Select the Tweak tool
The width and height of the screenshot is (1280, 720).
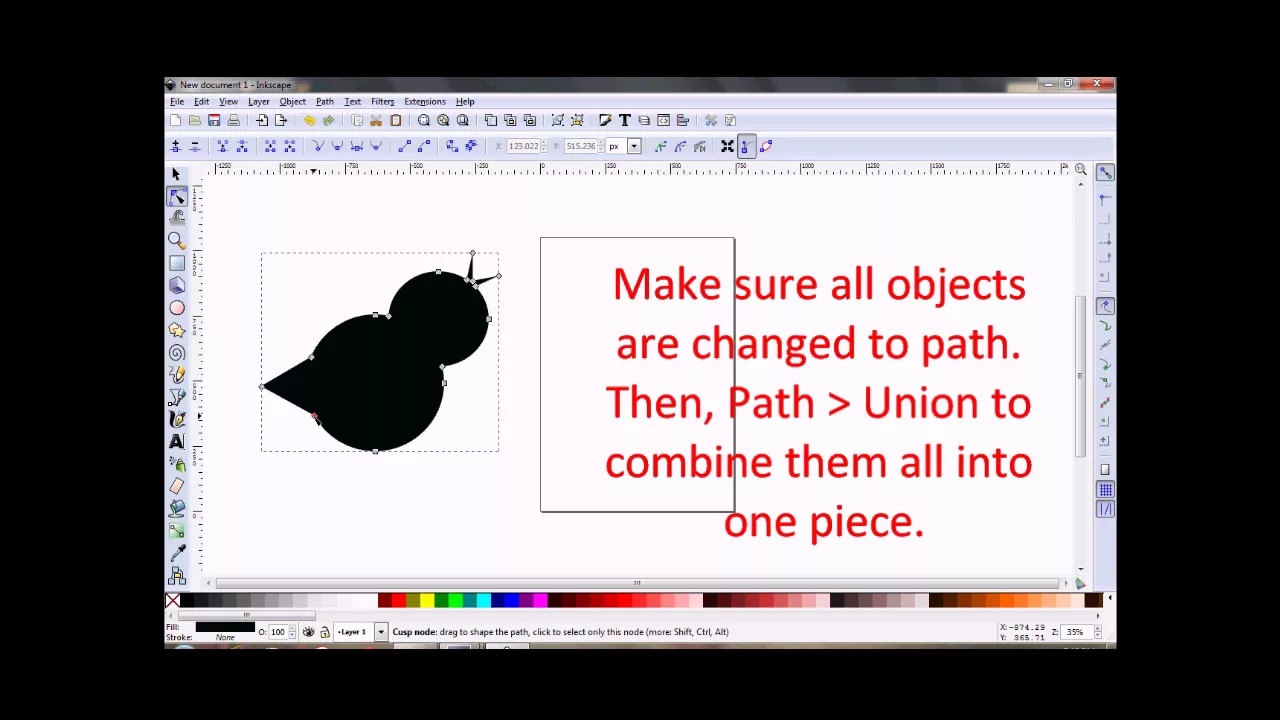pos(177,217)
